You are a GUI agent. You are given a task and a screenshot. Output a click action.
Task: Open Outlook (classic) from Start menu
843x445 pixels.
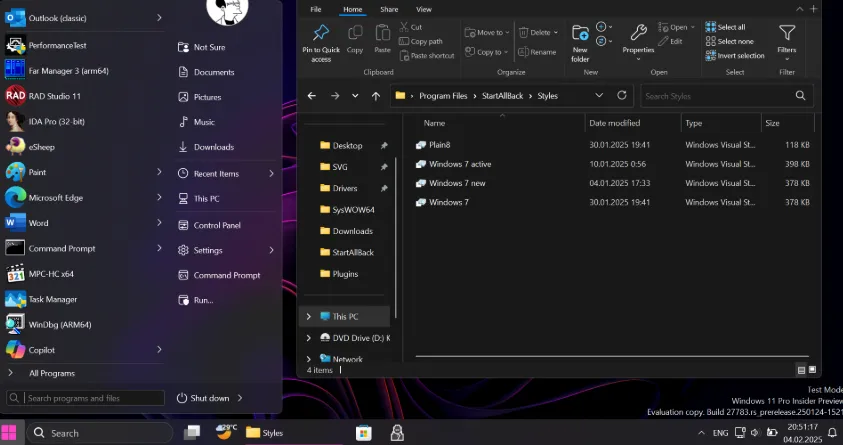pos(83,18)
